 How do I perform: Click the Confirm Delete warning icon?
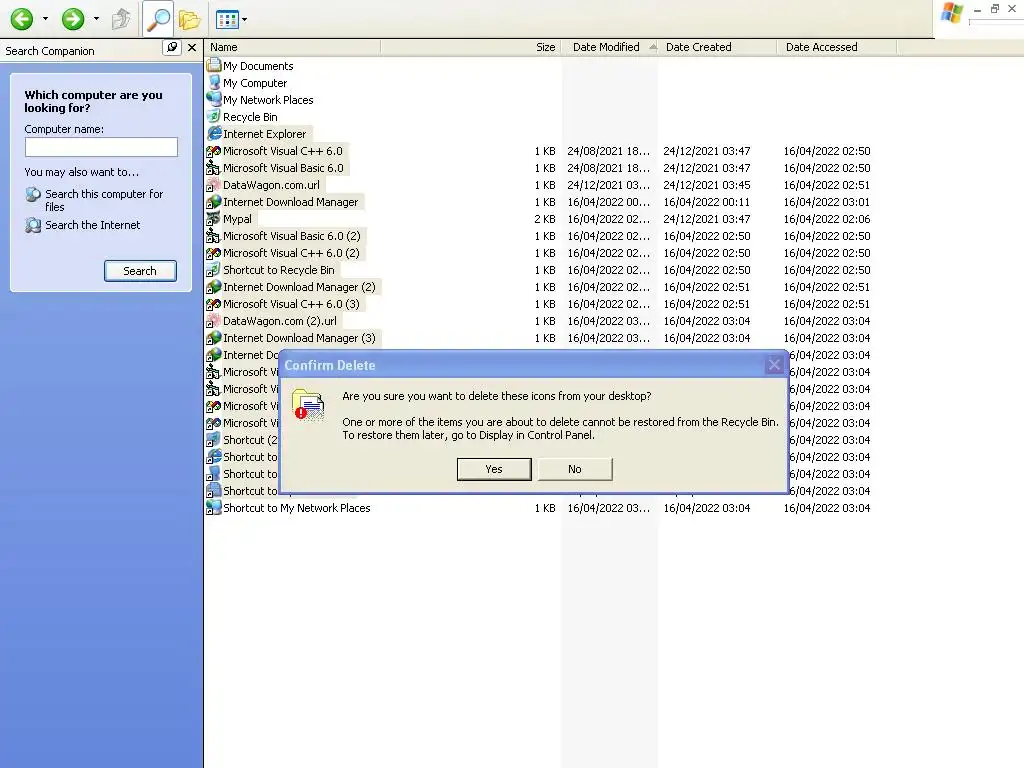pyautogui.click(x=308, y=405)
